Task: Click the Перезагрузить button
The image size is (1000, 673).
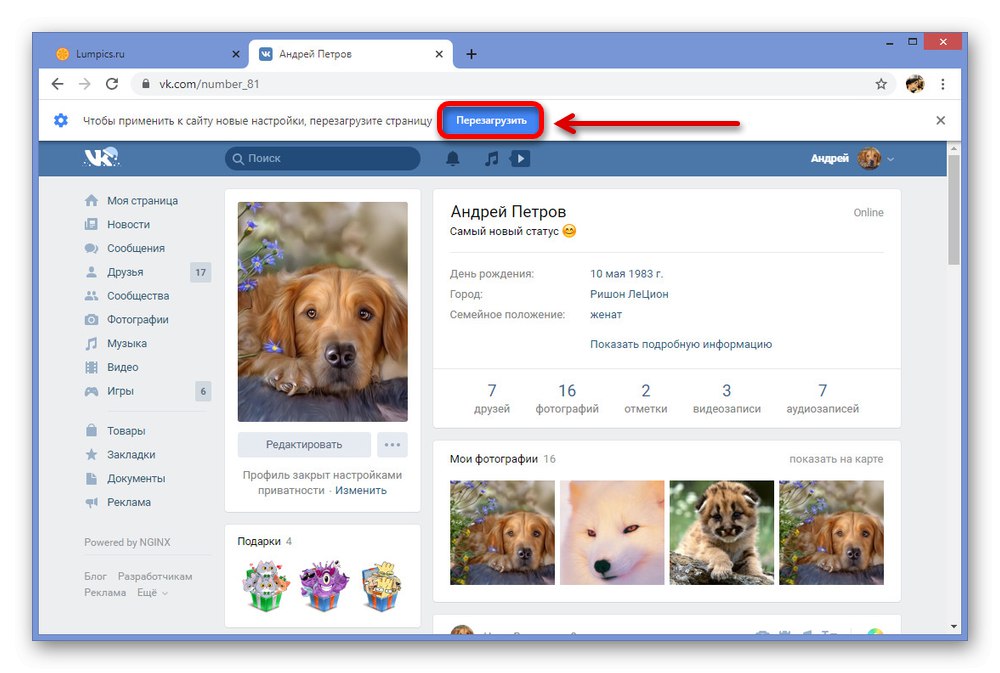Action: (x=491, y=120)
